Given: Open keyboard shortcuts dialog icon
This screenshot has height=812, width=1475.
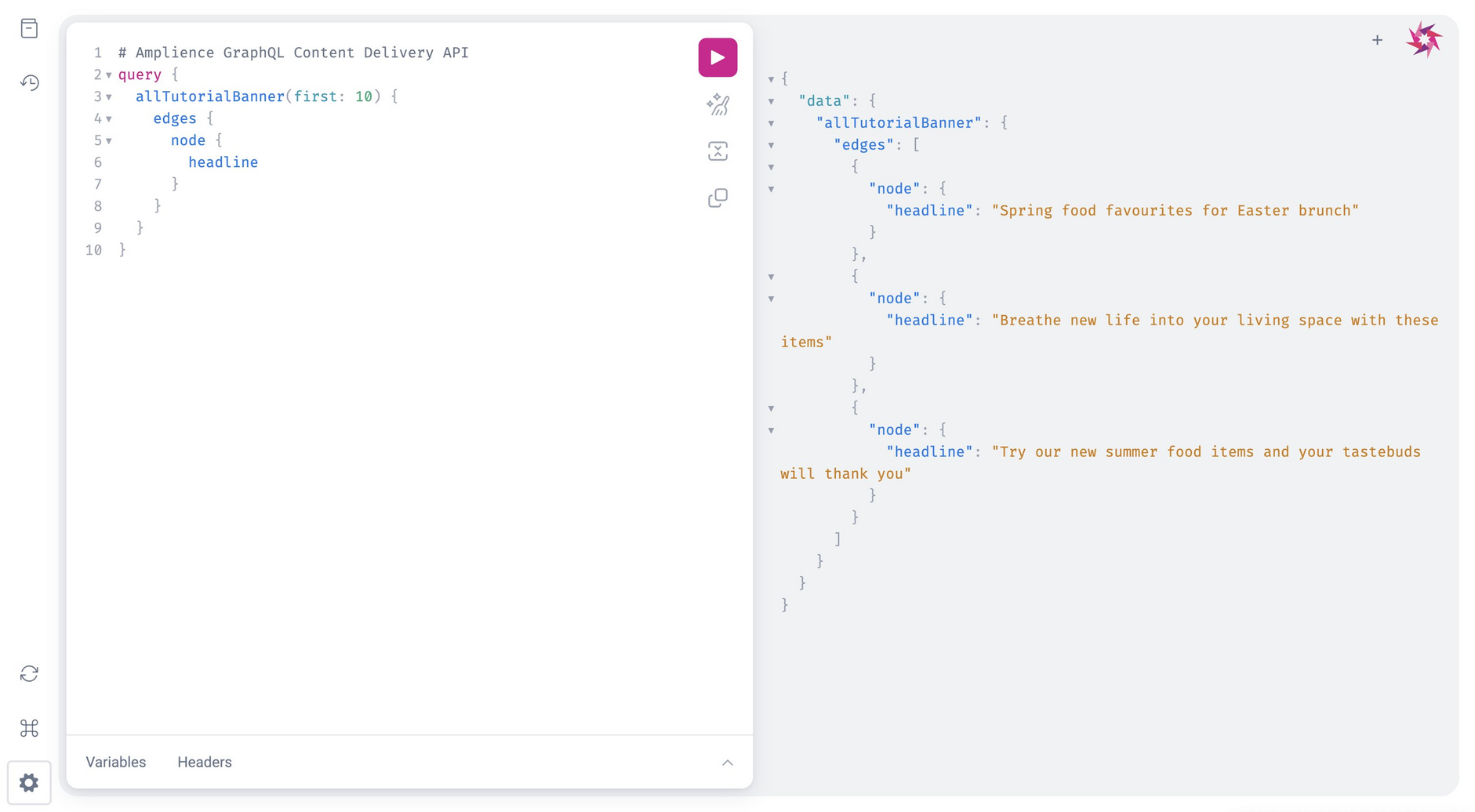Looking at the screenshot, I should tap(29, 728).
